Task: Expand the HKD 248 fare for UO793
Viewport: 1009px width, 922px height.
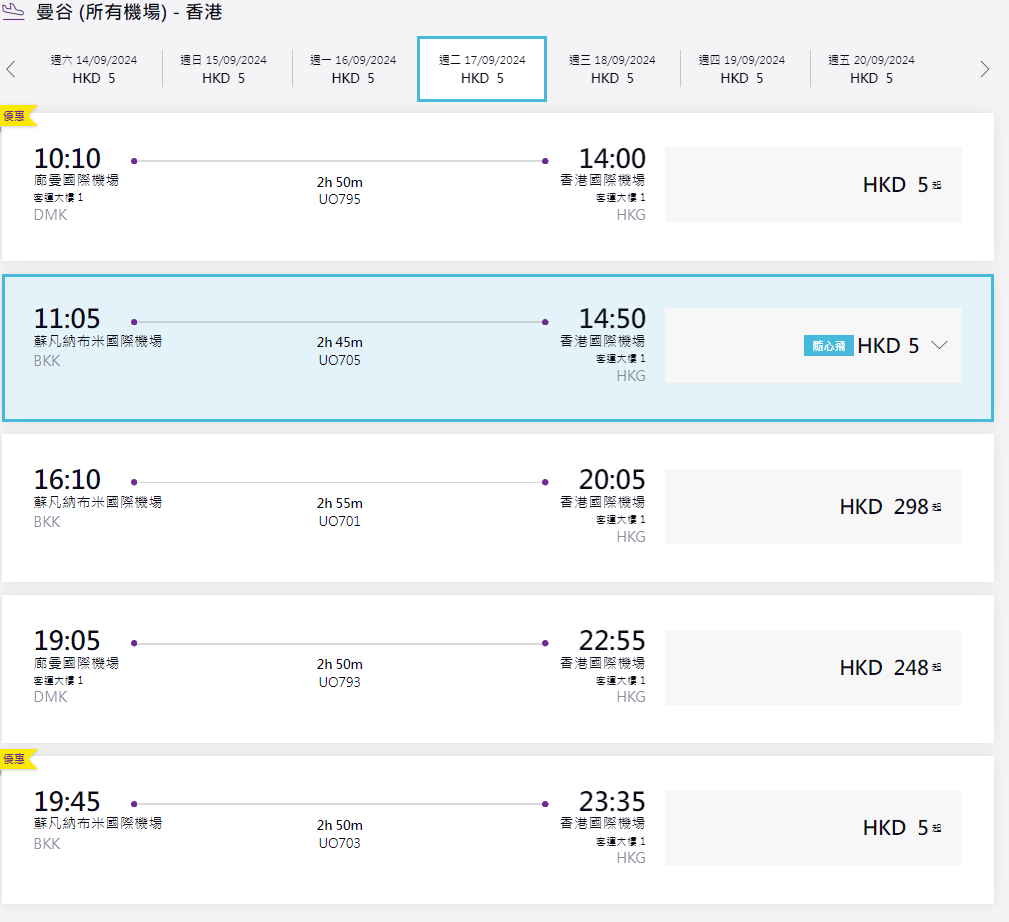Action: click(812, 667)
